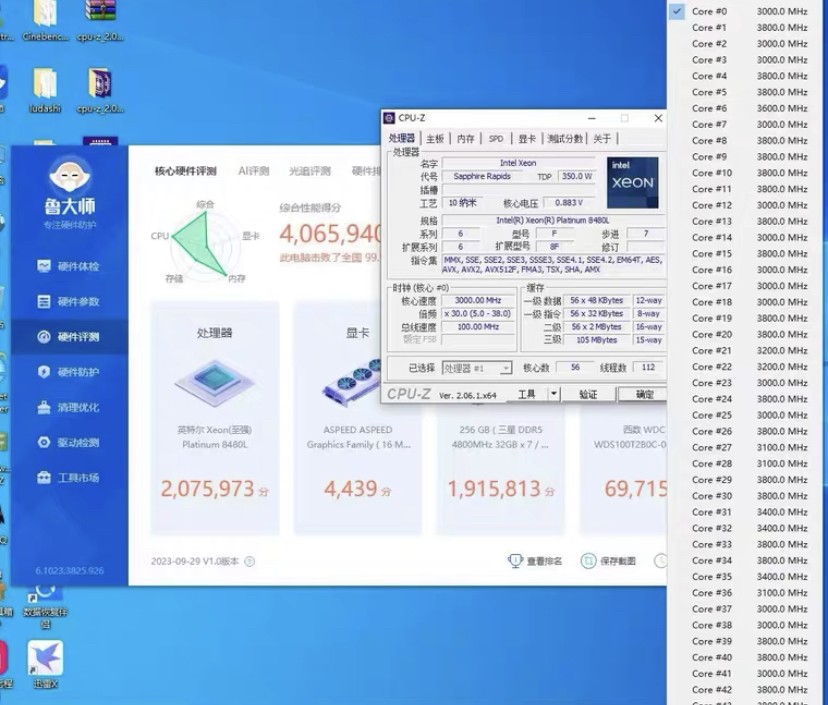Click the 代号 field showing Sapphire Rapids
The image size is (828, 705).
click(x=482, y=176)
